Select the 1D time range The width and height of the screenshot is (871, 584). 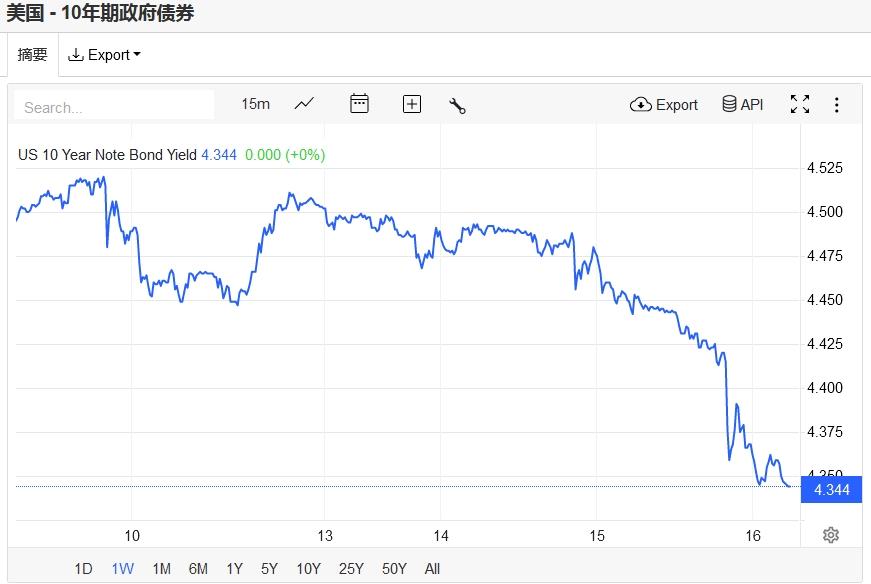(x=83, y=569)
